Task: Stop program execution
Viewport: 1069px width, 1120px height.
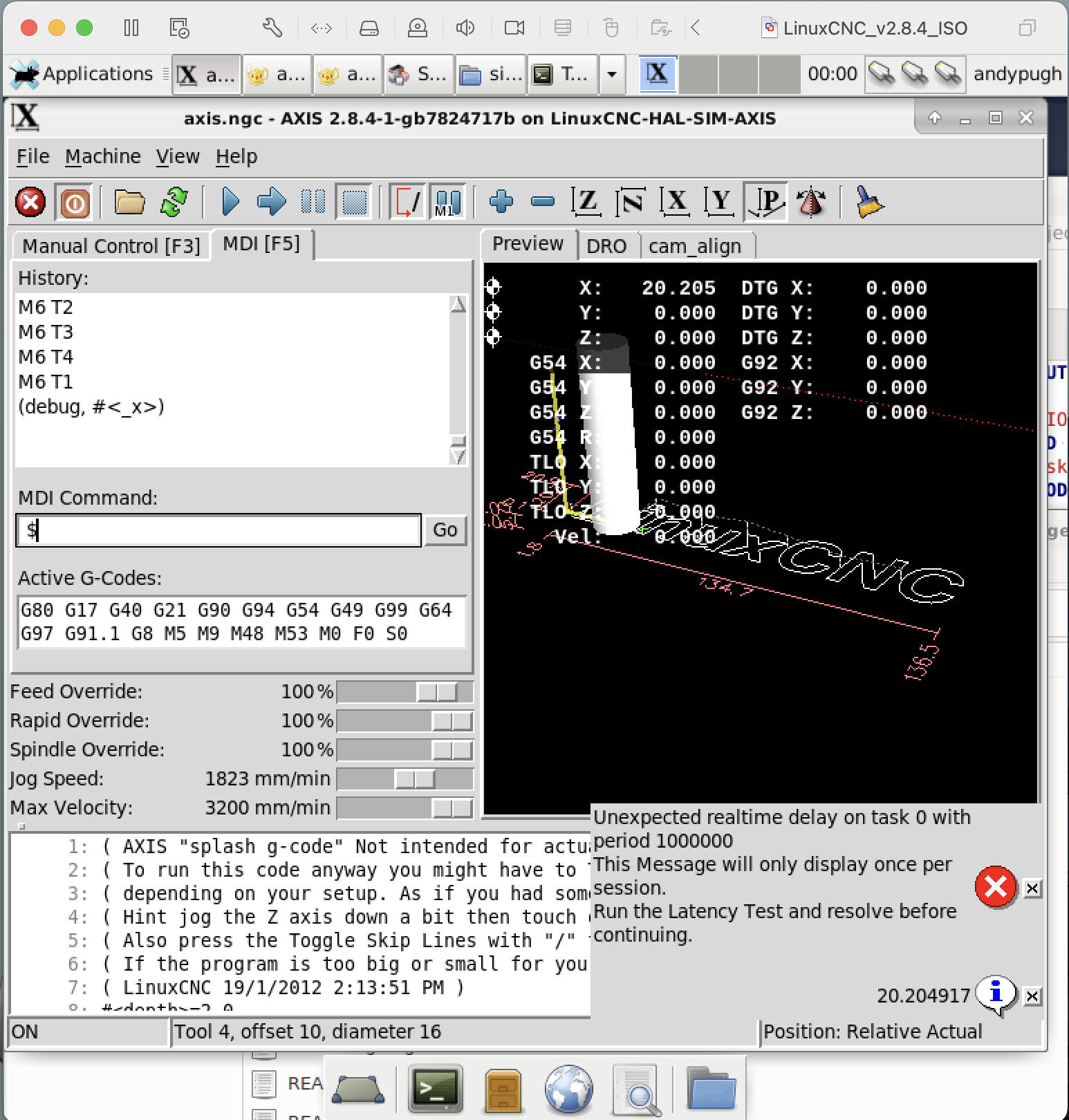Action: [x=354, y=203]
